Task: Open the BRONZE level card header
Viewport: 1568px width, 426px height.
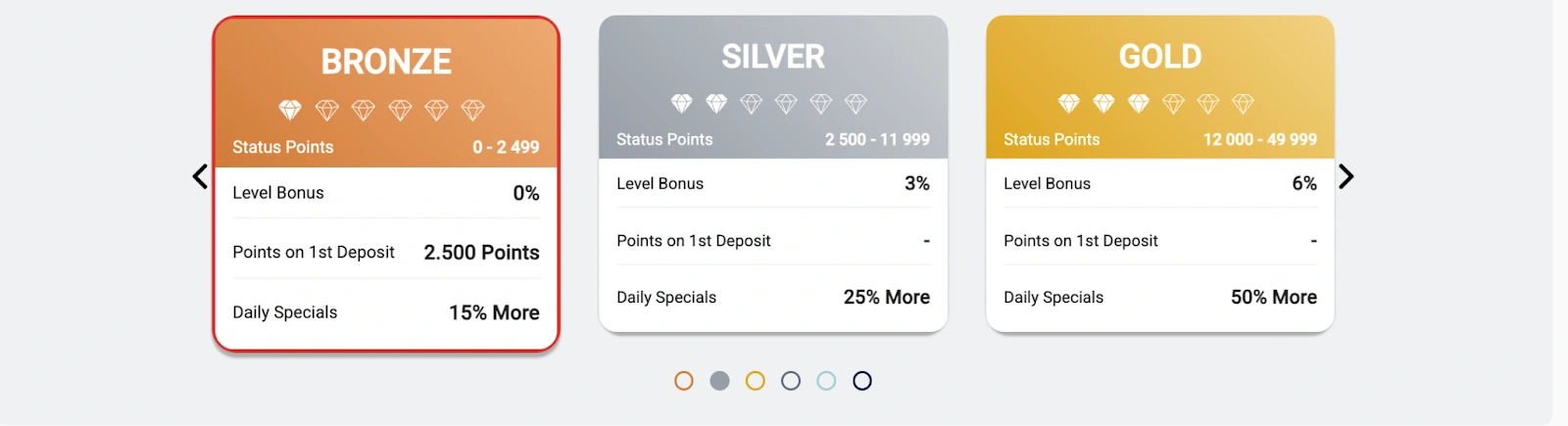Action: [x=386, y=93]
